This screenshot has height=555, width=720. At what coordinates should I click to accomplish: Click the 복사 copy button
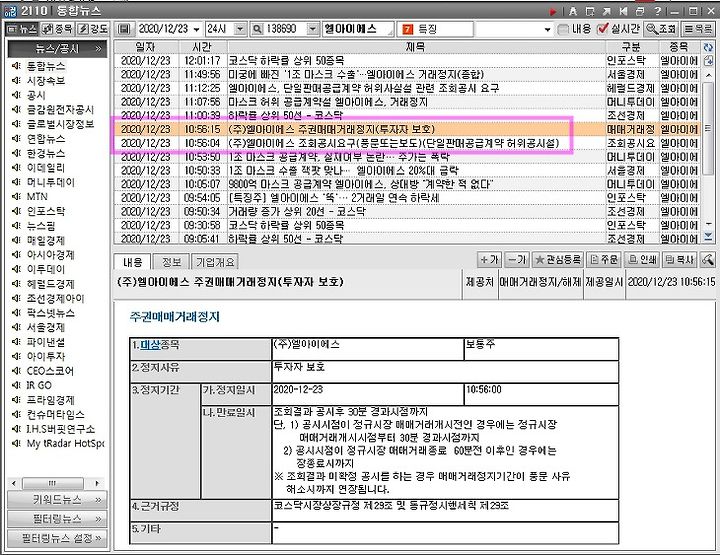coord(680,259)
